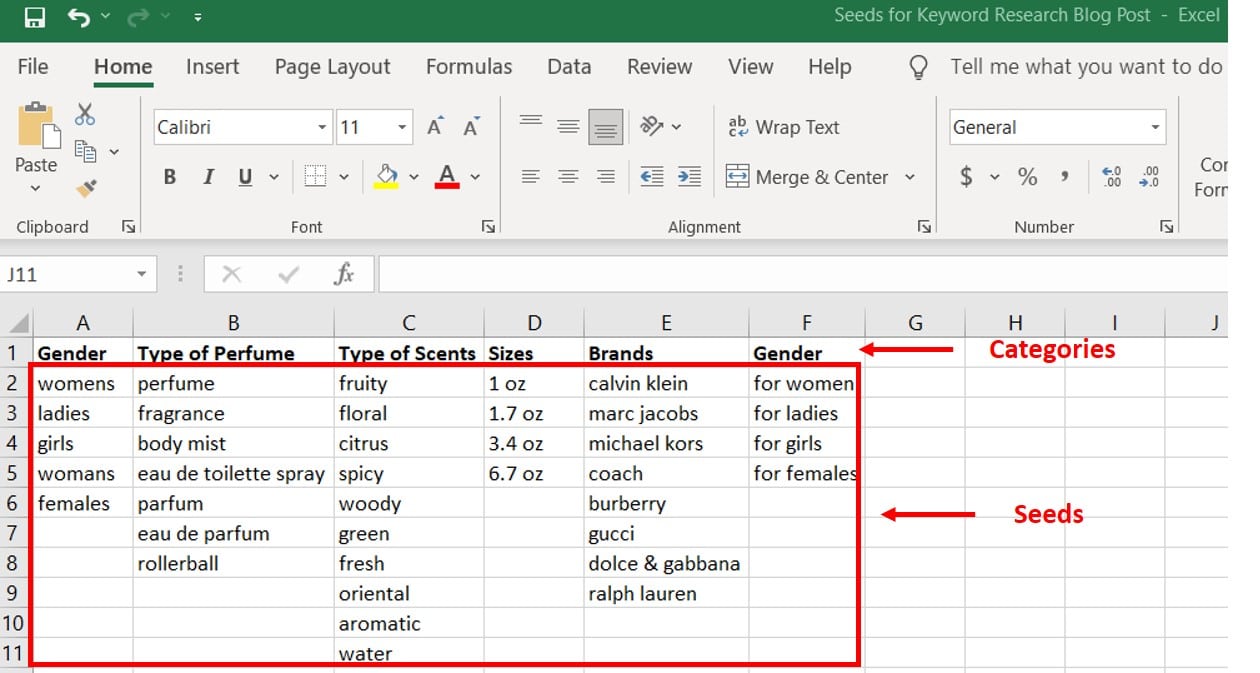Select the Format Painter brush
Image resolution: width=1260 pixels, height=673 pixels.
[86, 188]
